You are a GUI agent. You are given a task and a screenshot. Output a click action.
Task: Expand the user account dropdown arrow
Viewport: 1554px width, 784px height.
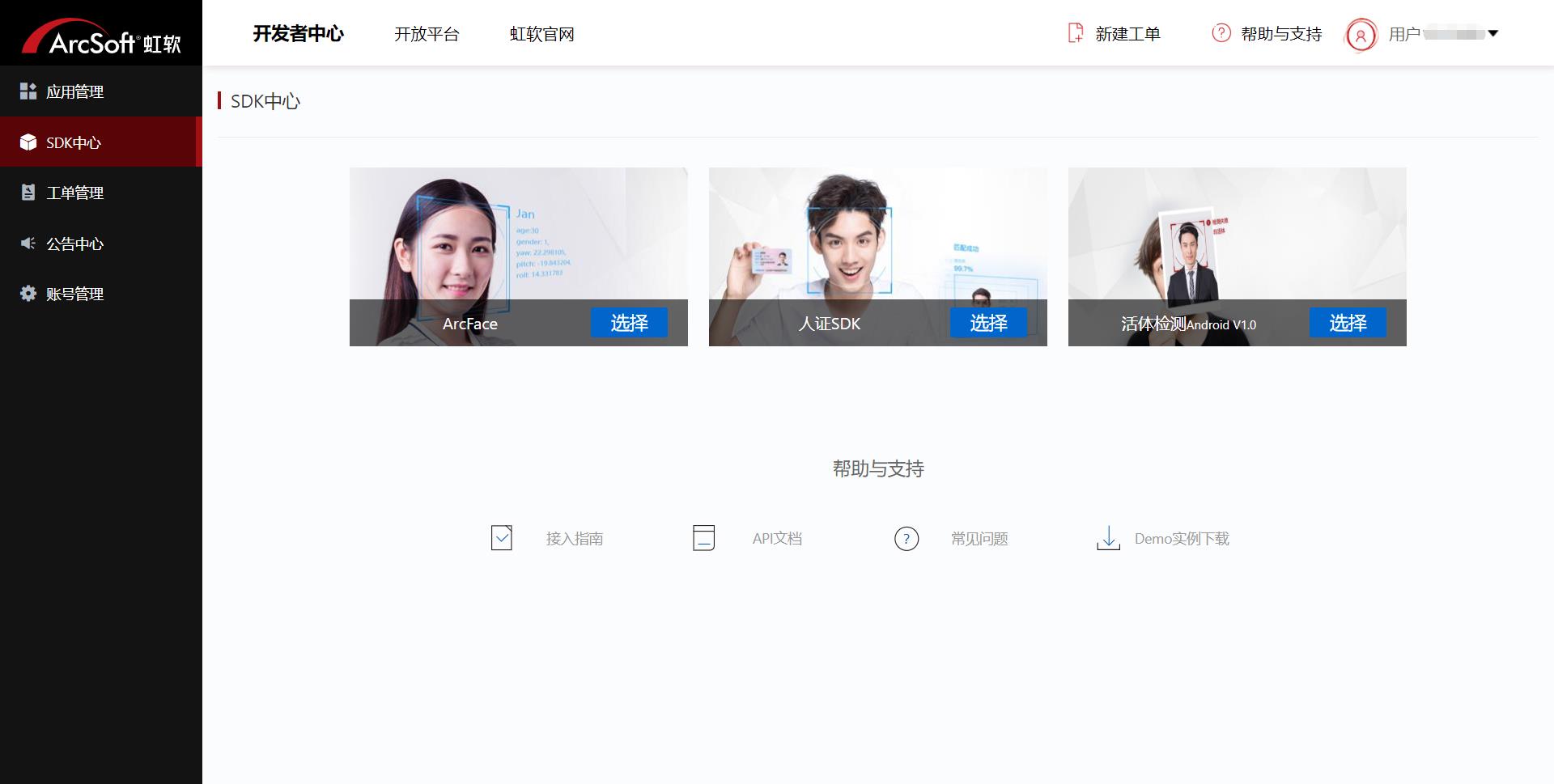pyautogui.click(x=1493, y=33)
